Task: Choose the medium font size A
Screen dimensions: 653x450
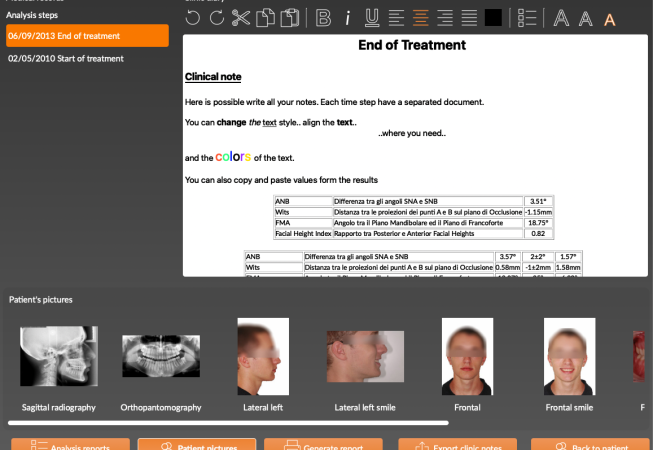Action: tap(586, 19)
